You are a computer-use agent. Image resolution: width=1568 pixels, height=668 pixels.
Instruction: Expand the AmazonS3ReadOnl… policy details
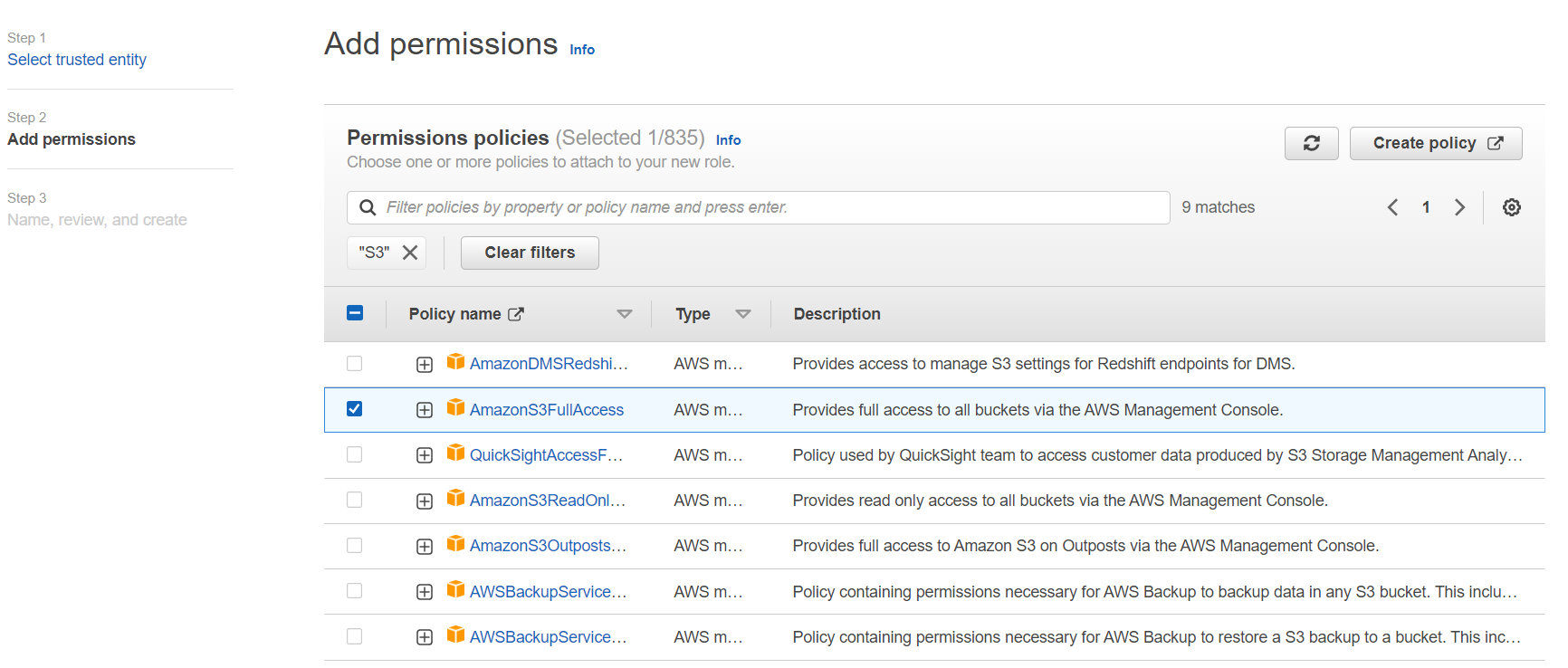click(x=425, y=501)
